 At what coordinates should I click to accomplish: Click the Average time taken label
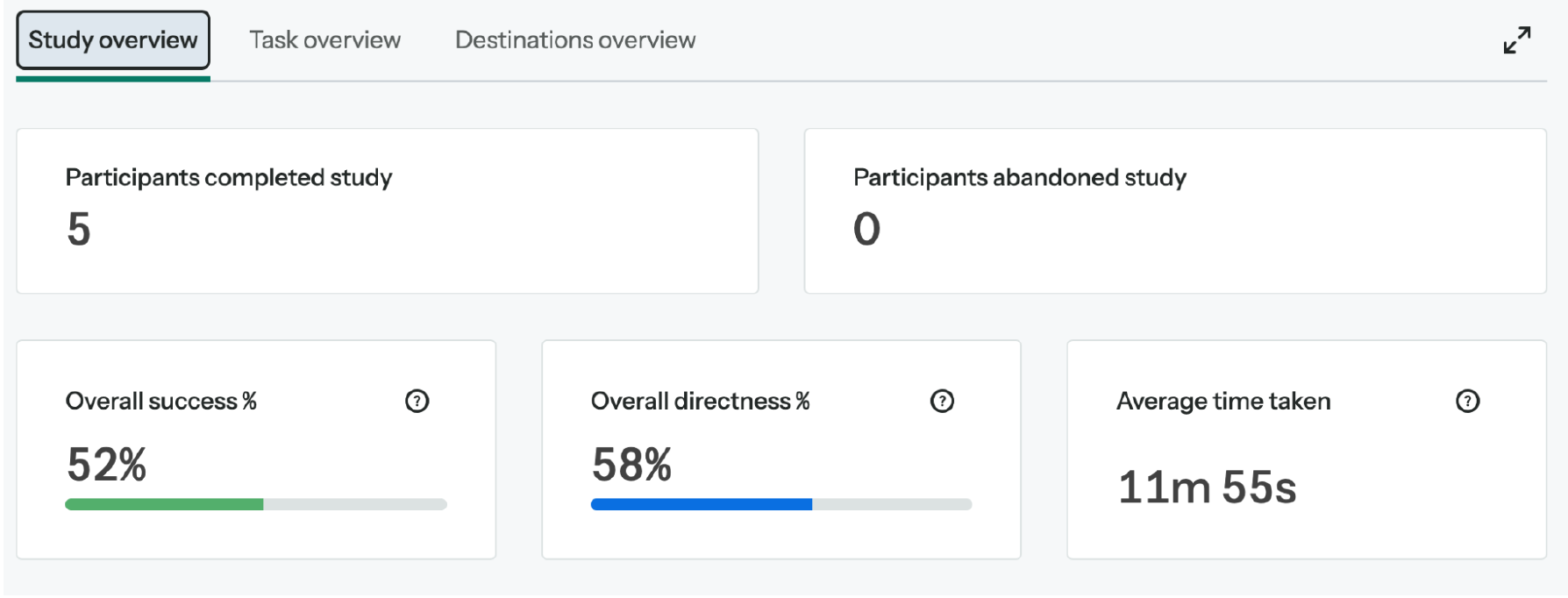[1223, 402]
